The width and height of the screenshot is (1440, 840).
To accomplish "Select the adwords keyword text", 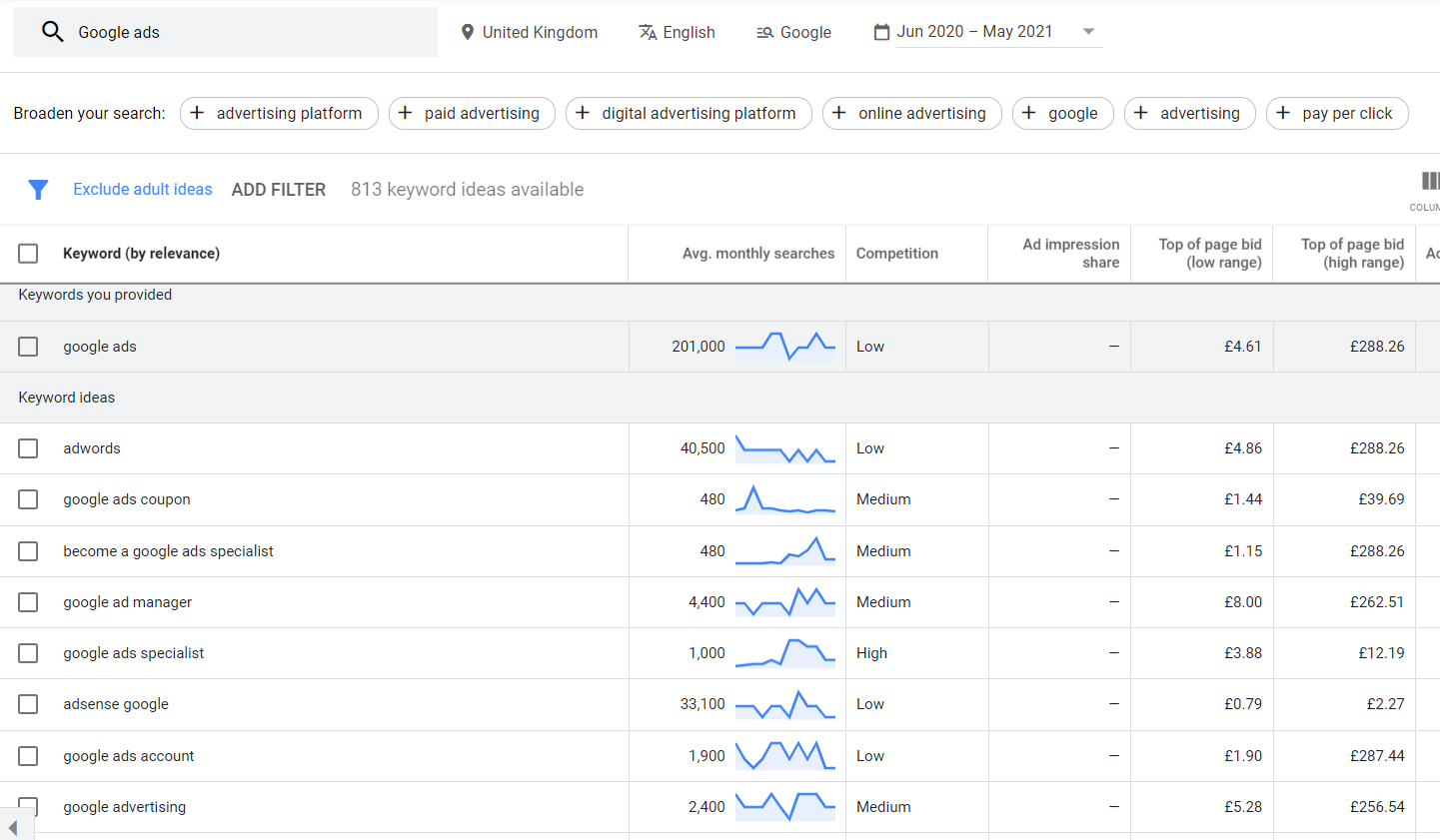I will (x=92, y=448).
